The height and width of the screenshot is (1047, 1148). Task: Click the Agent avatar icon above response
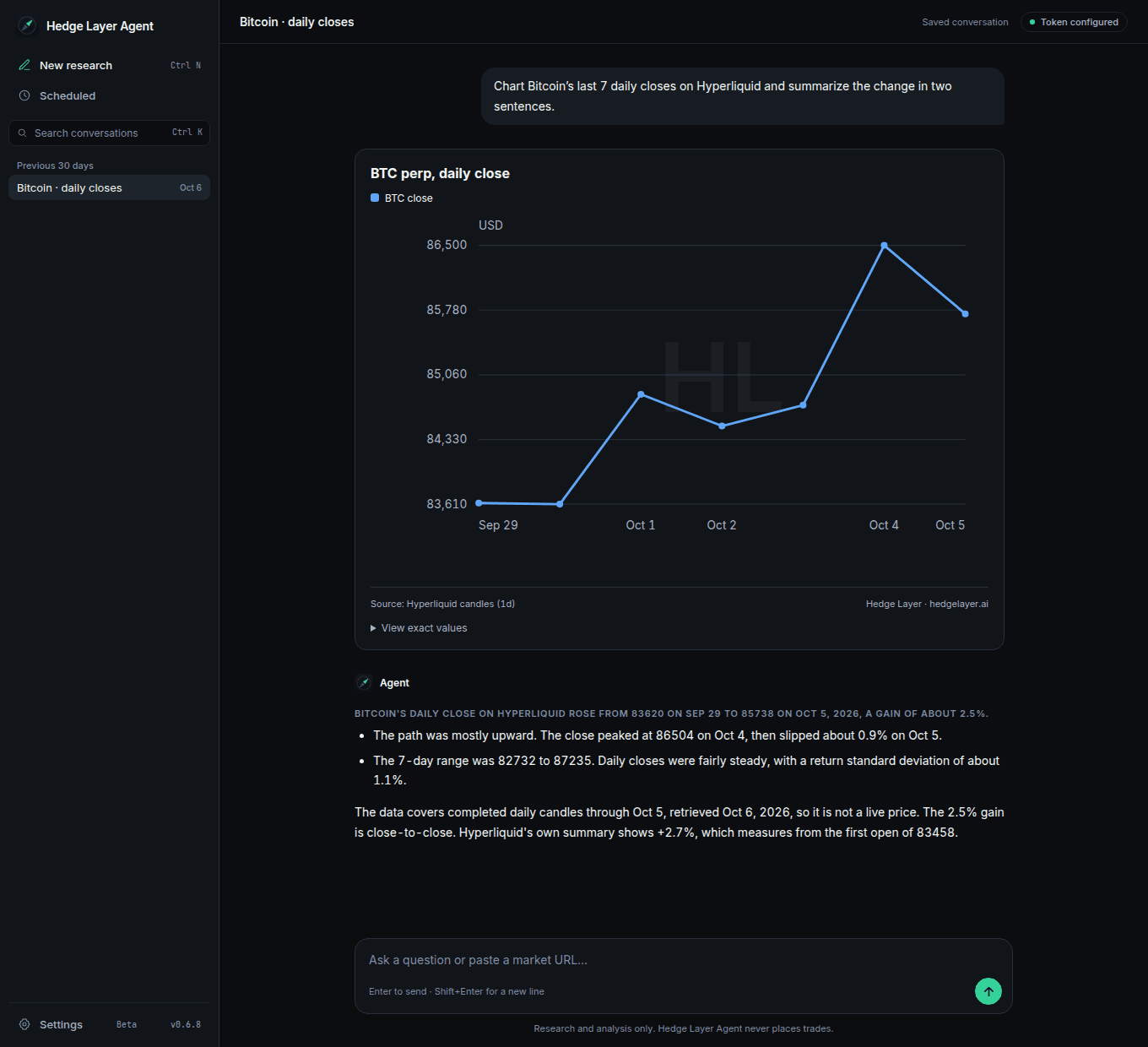[x=364, y=682]
